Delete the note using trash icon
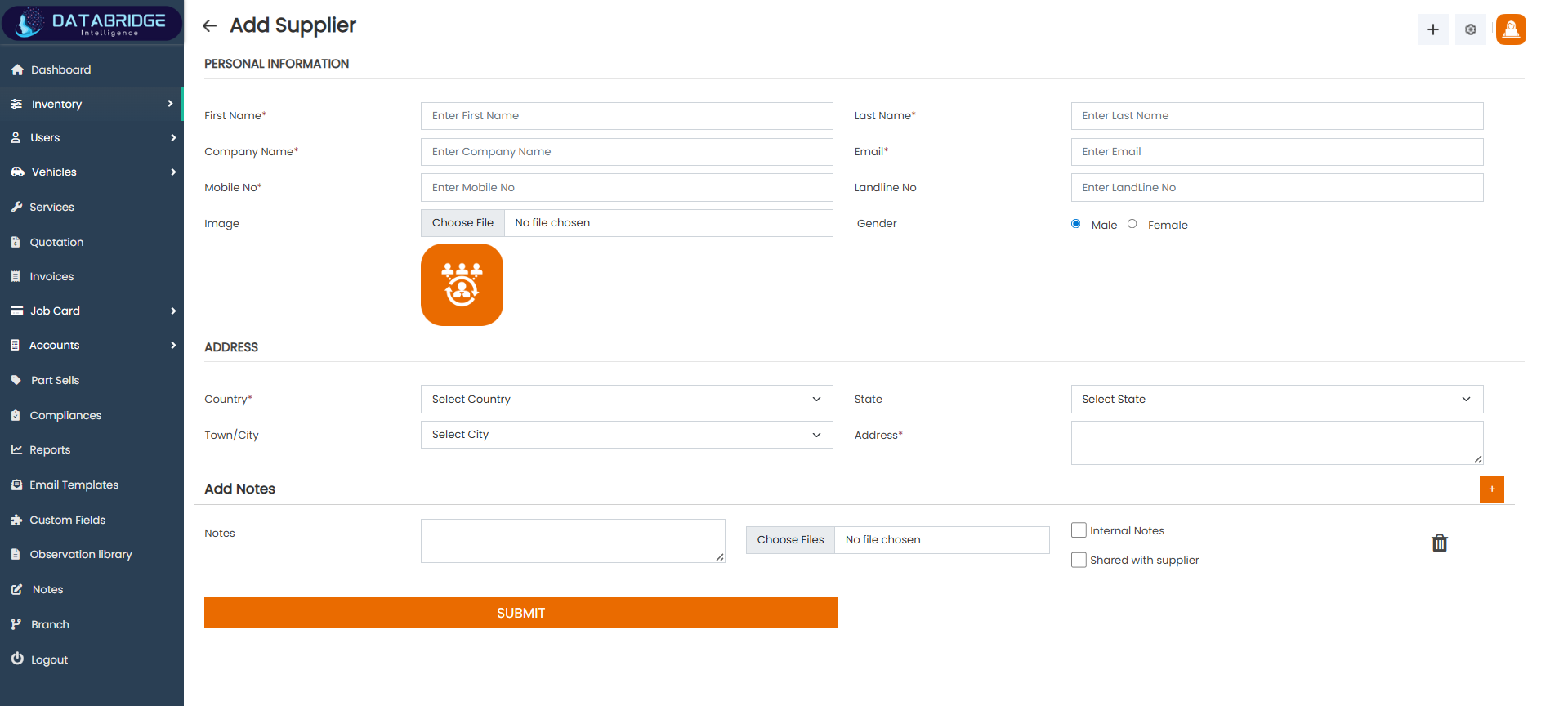Viewport: 1568px width, 706px height. pyautogui.click(x=1440, y=543)
